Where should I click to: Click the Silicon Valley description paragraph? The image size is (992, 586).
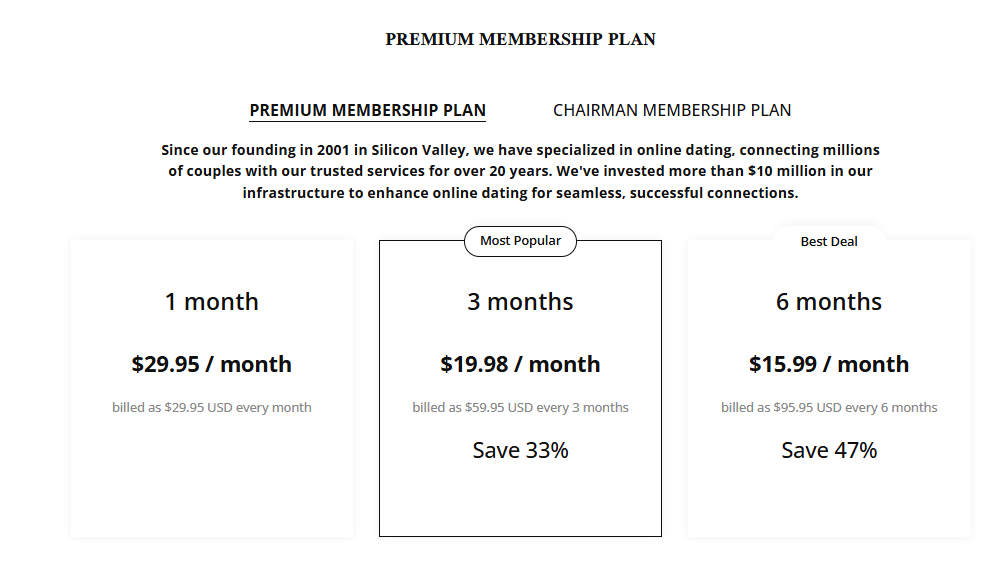click(520, 171)
